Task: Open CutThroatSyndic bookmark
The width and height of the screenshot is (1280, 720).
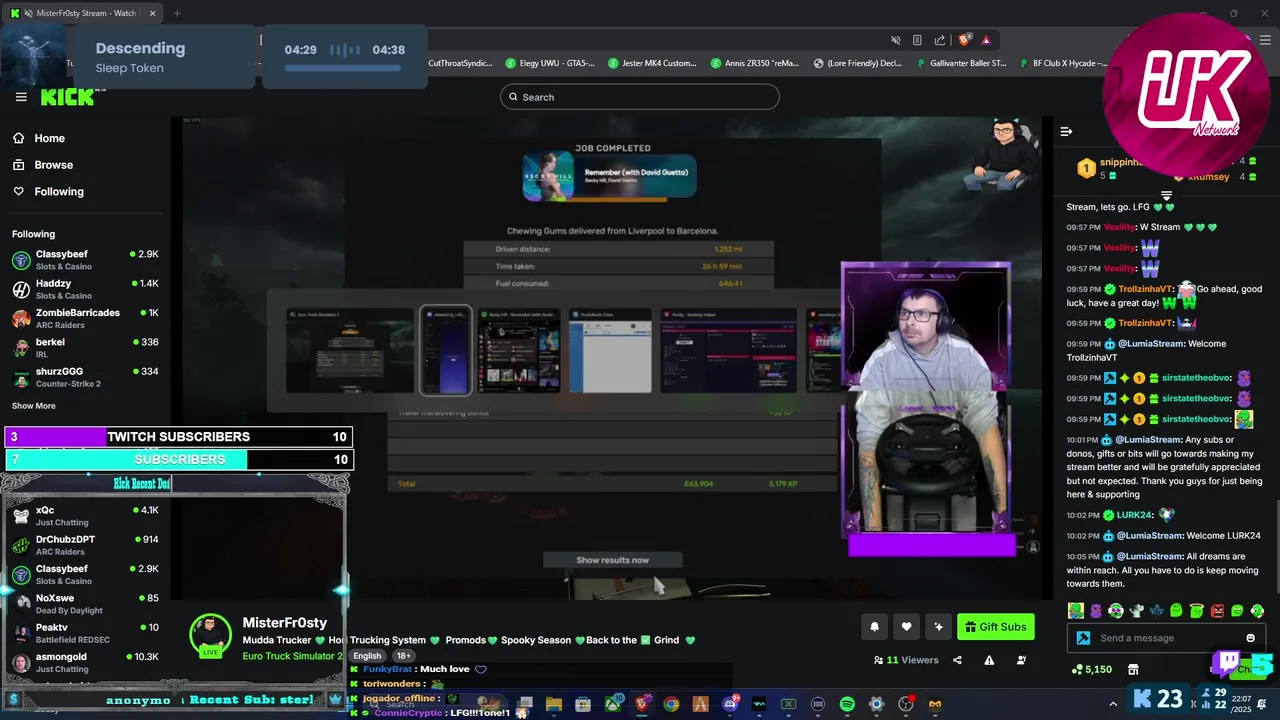Action: (x=460, y=63)
